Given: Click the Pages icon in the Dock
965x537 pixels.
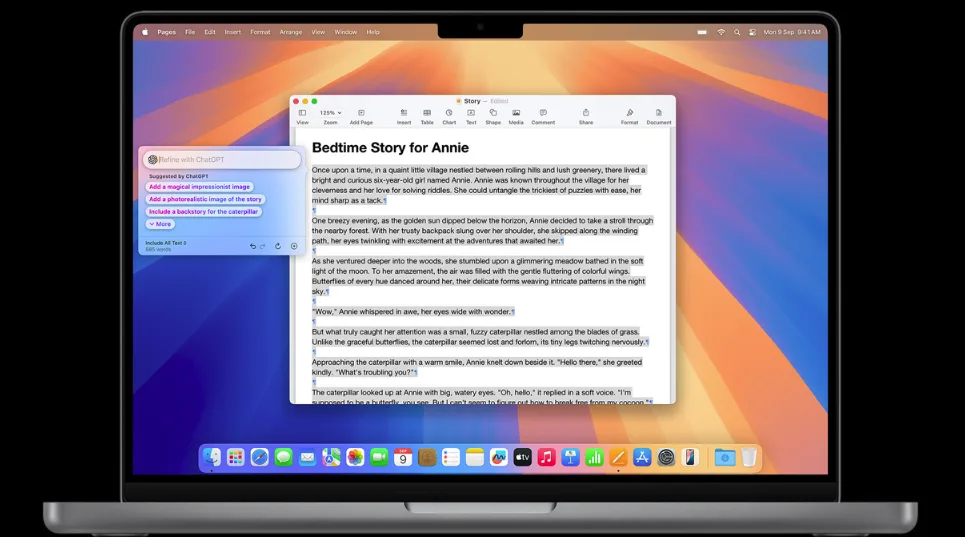Looking at the screenshot, I should [618, 457].
